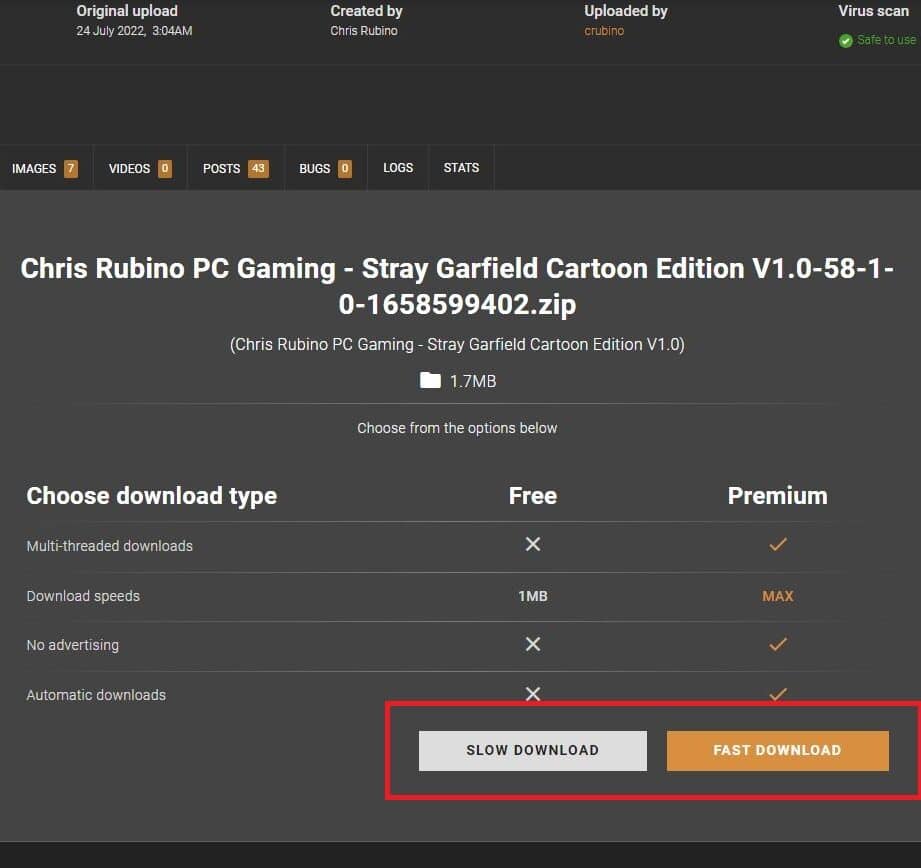921x868 pixels.
Task: Open uploader crubino's profile link
Action: (x=604, y=31)
